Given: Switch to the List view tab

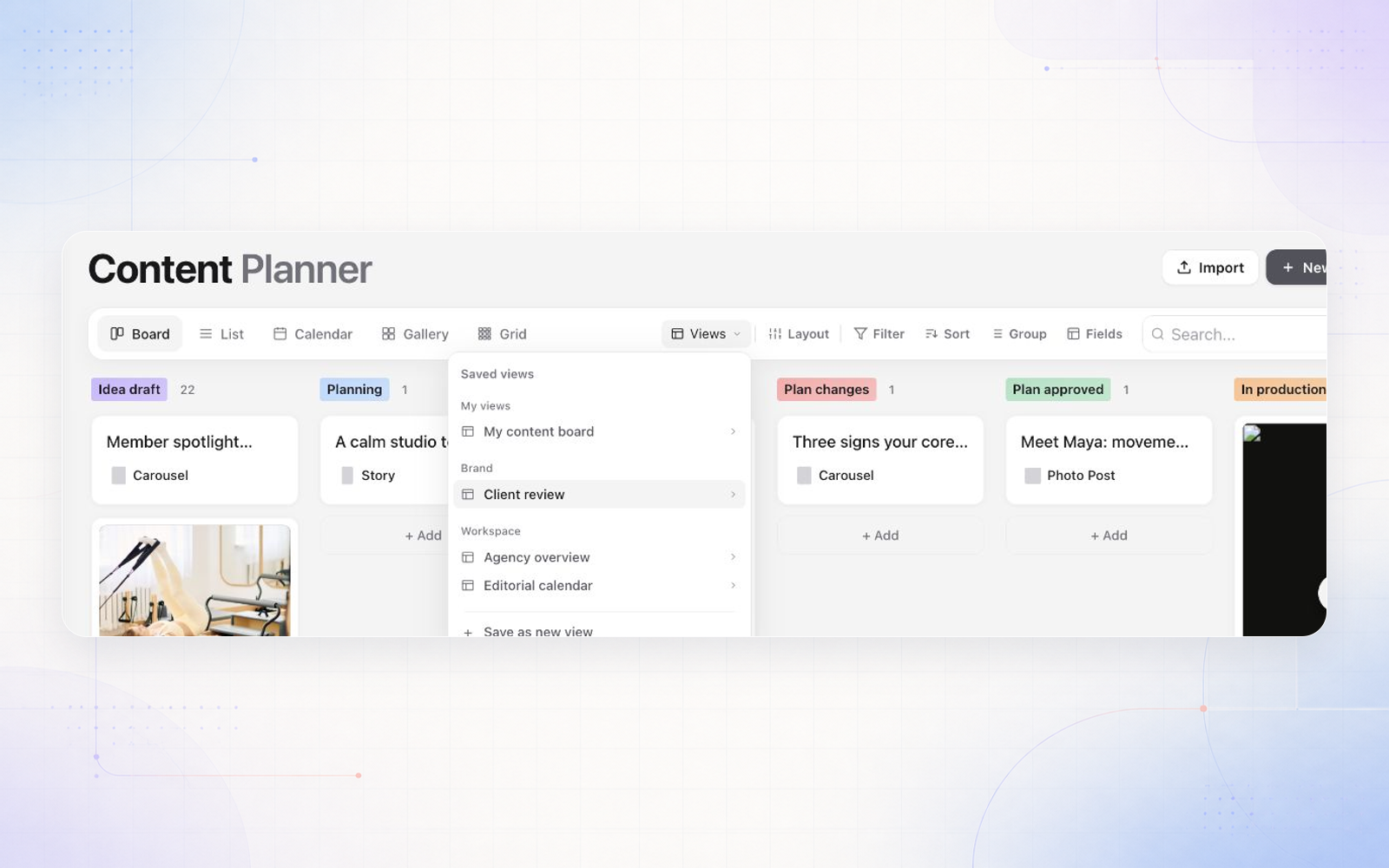Looking at the screenshot, I should (x=221, y=334).
